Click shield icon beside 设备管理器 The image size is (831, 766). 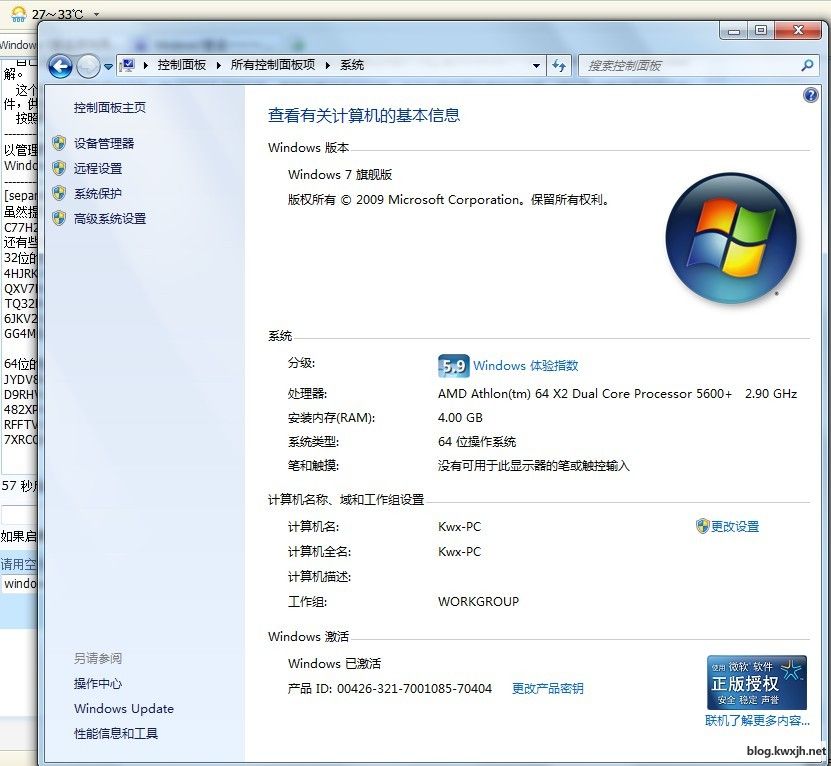click(59, 143)
